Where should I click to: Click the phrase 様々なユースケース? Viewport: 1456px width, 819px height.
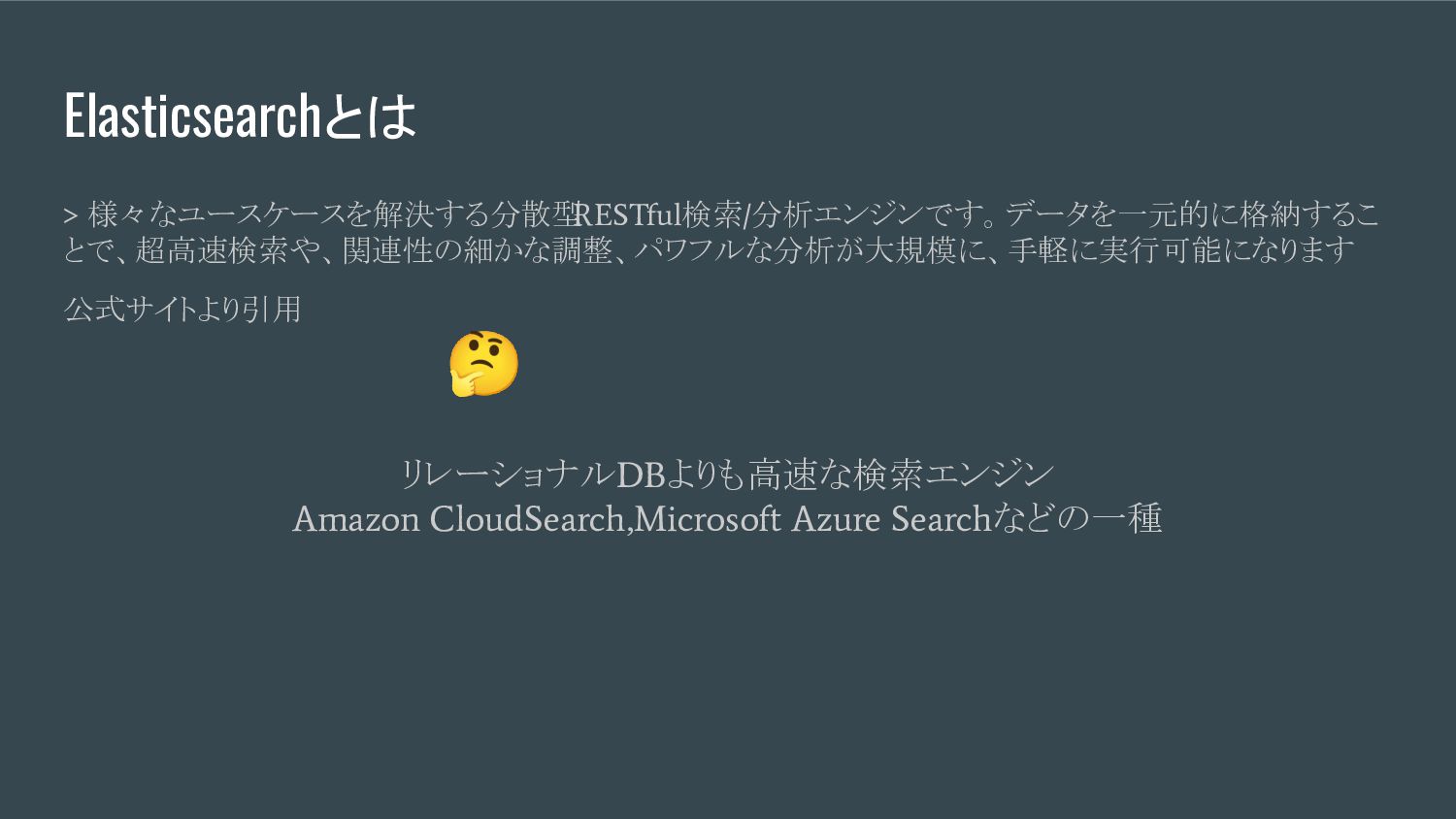(216, 213)
